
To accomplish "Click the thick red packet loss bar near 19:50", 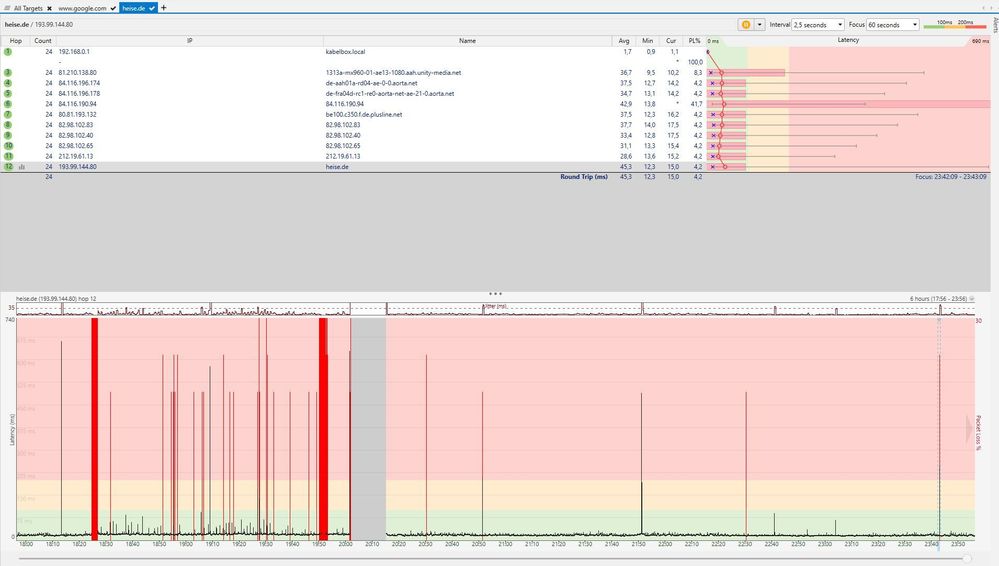I will 324,428.
